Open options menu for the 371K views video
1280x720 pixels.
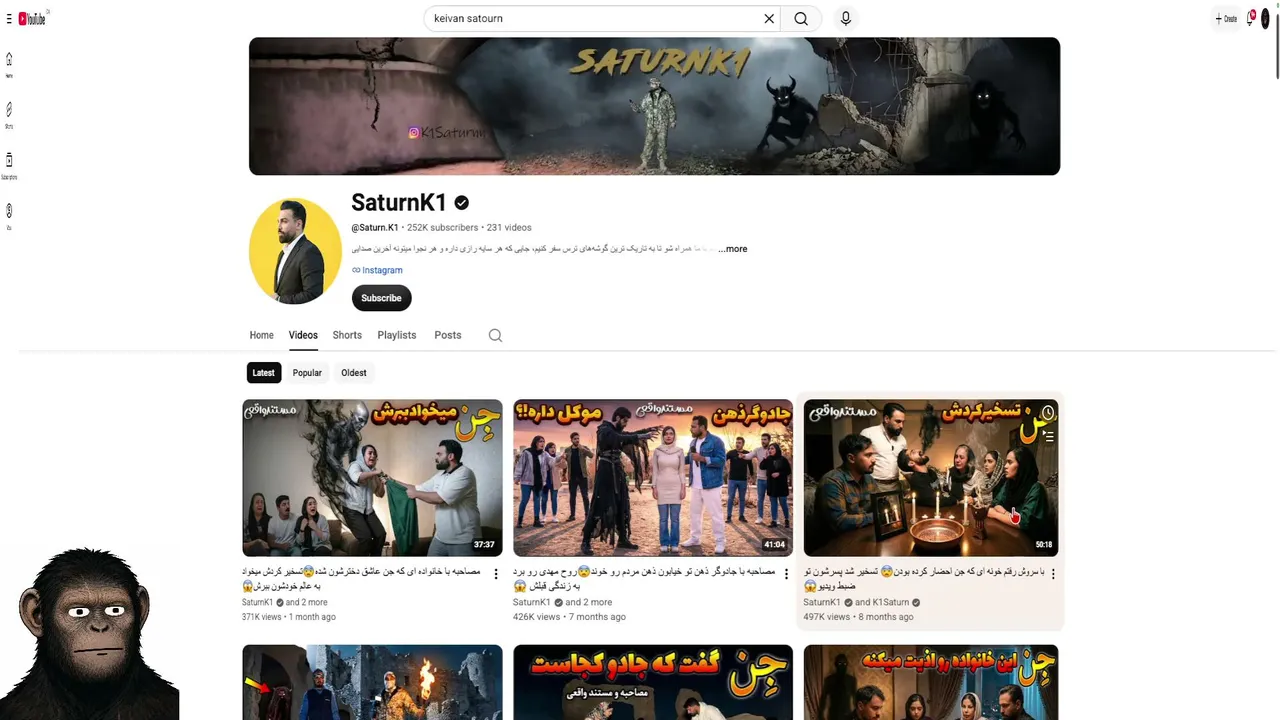(x=495, y=574)
